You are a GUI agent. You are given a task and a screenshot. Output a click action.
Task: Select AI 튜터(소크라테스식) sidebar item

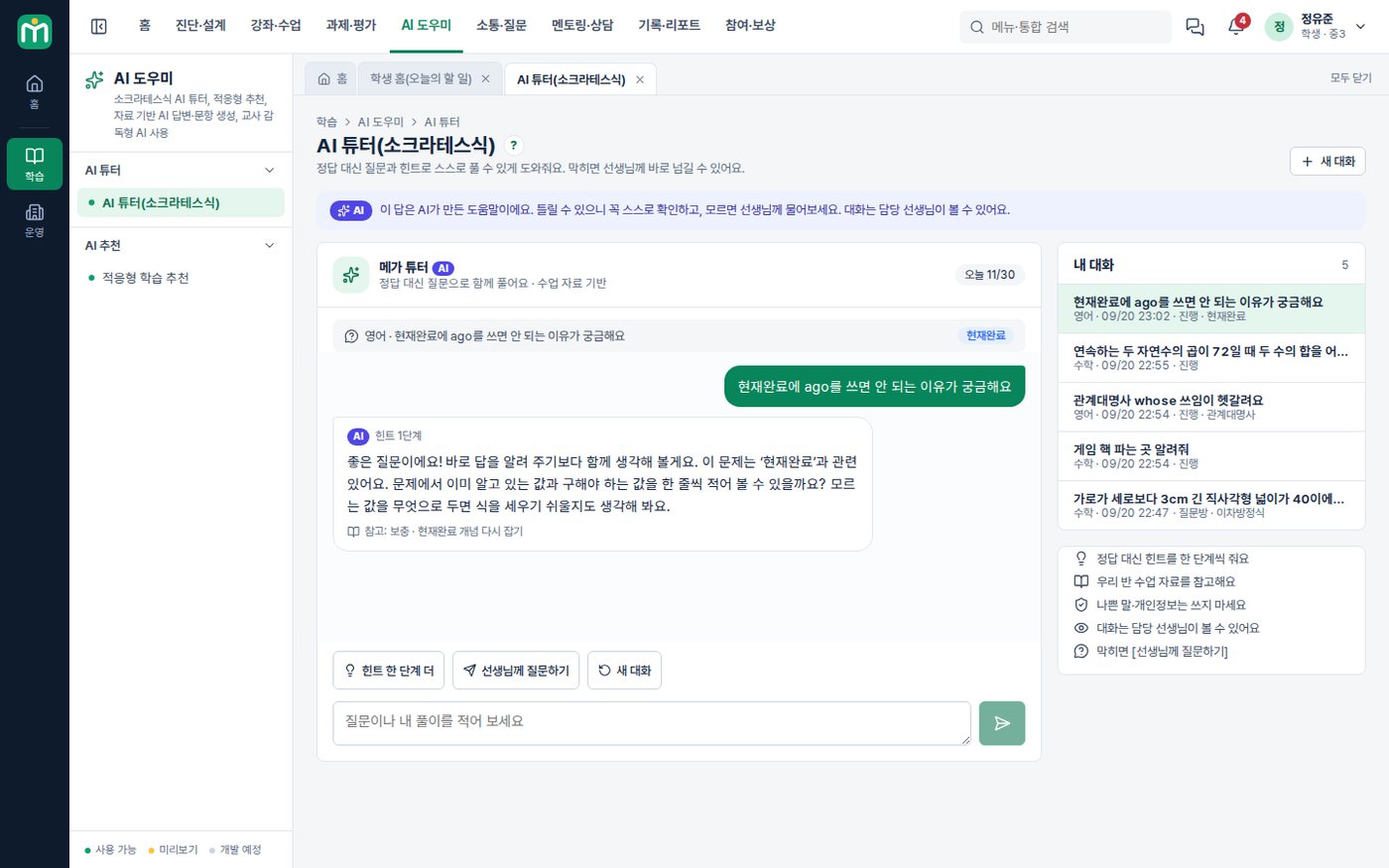(x=181, y=202)
